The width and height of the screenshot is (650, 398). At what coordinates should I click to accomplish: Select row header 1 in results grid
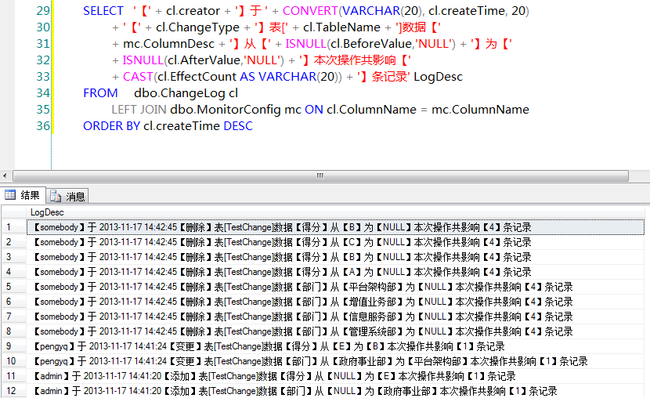(14, 227)
